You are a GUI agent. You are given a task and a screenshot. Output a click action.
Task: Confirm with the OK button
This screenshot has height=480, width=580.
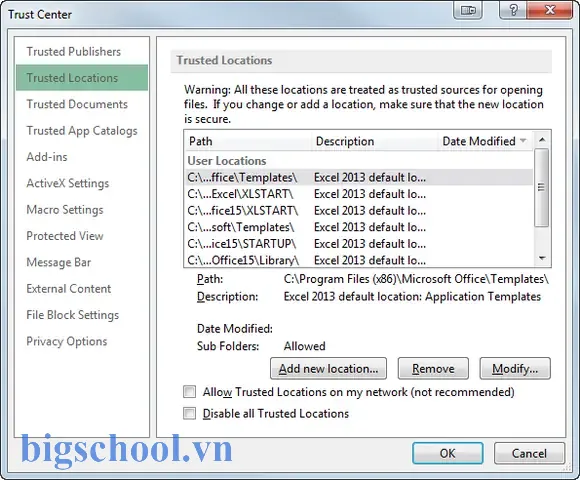click(x=448, y=453)
